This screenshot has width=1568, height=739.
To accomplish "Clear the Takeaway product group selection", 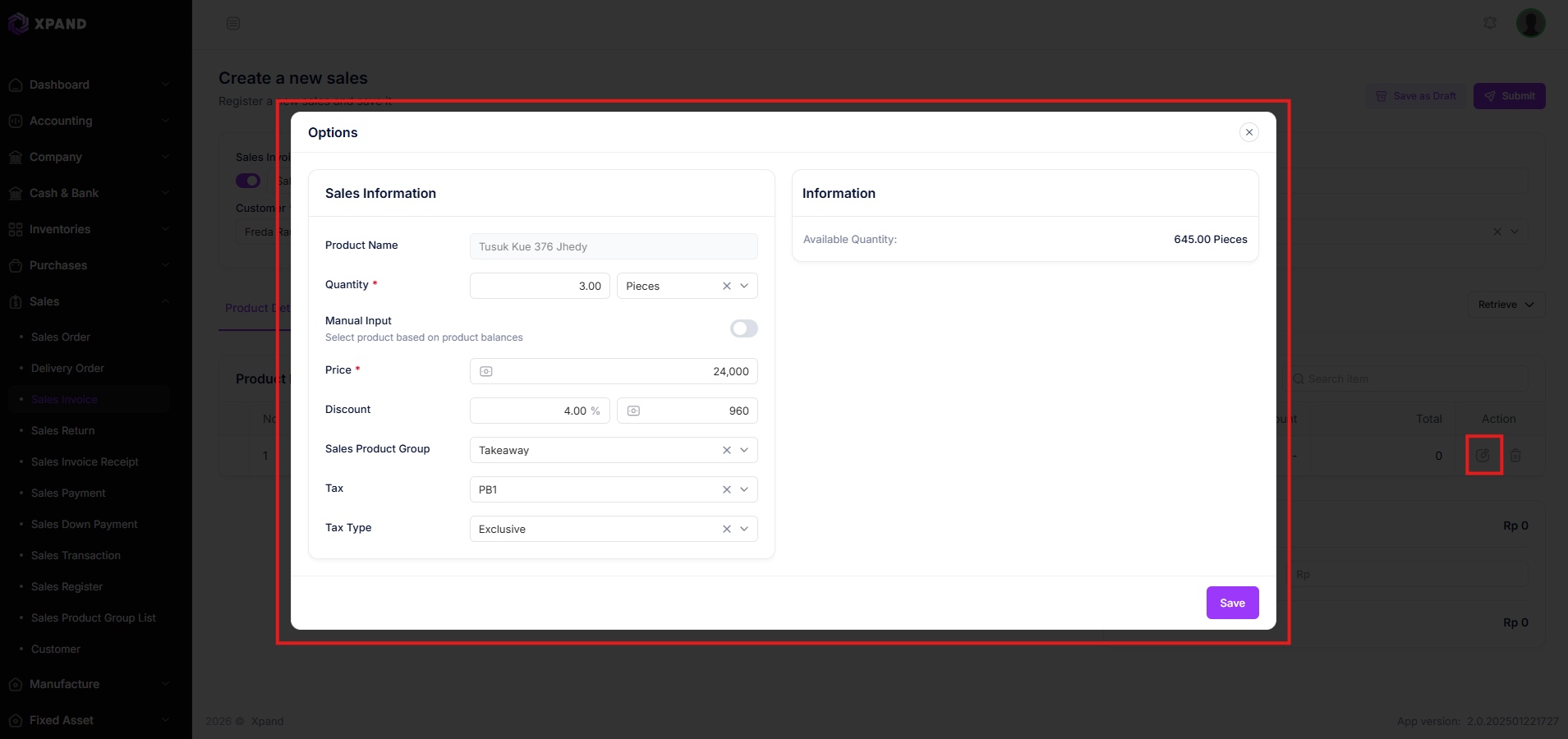I will click(x=726, y=450).
